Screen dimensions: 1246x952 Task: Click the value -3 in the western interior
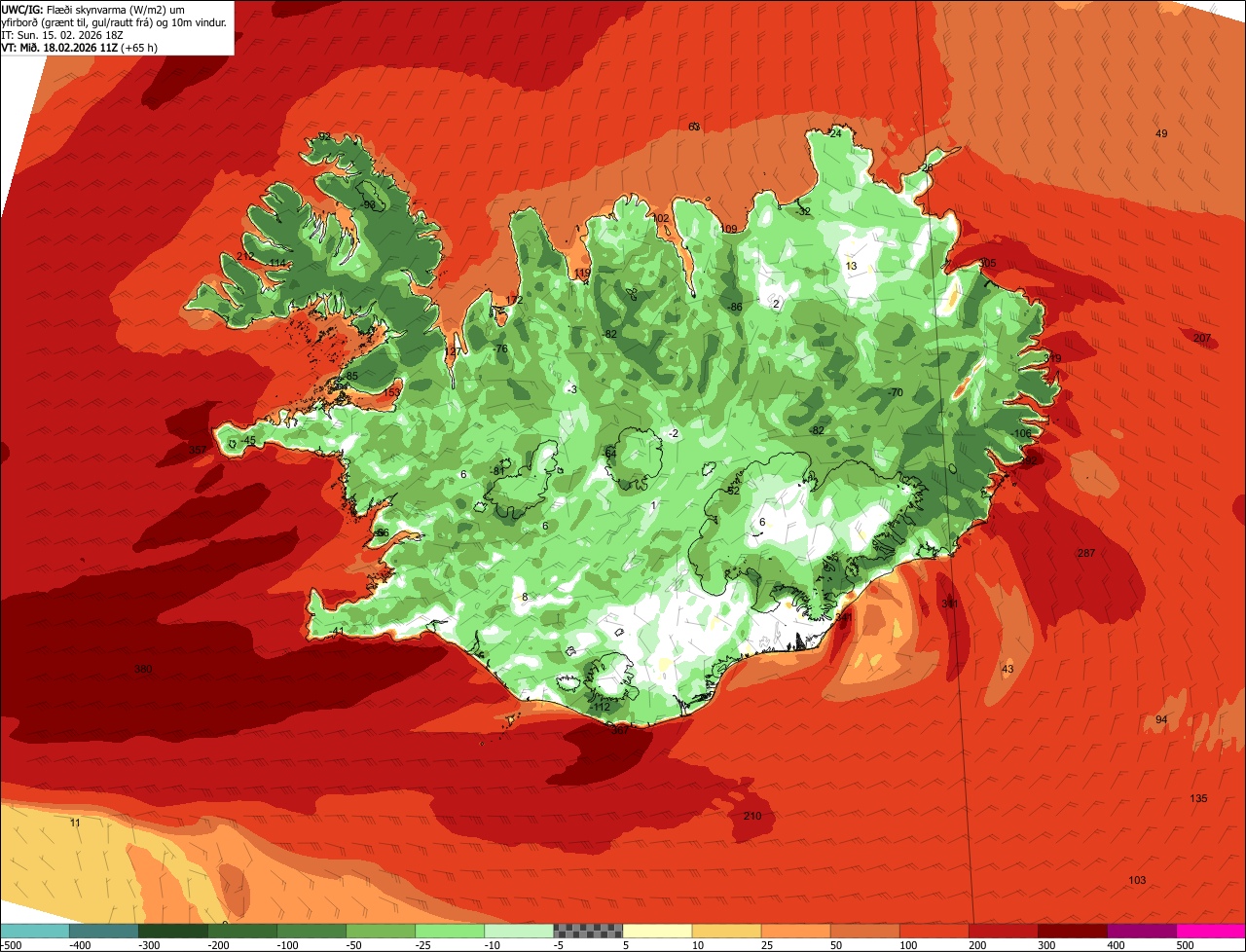click(572, 389)
